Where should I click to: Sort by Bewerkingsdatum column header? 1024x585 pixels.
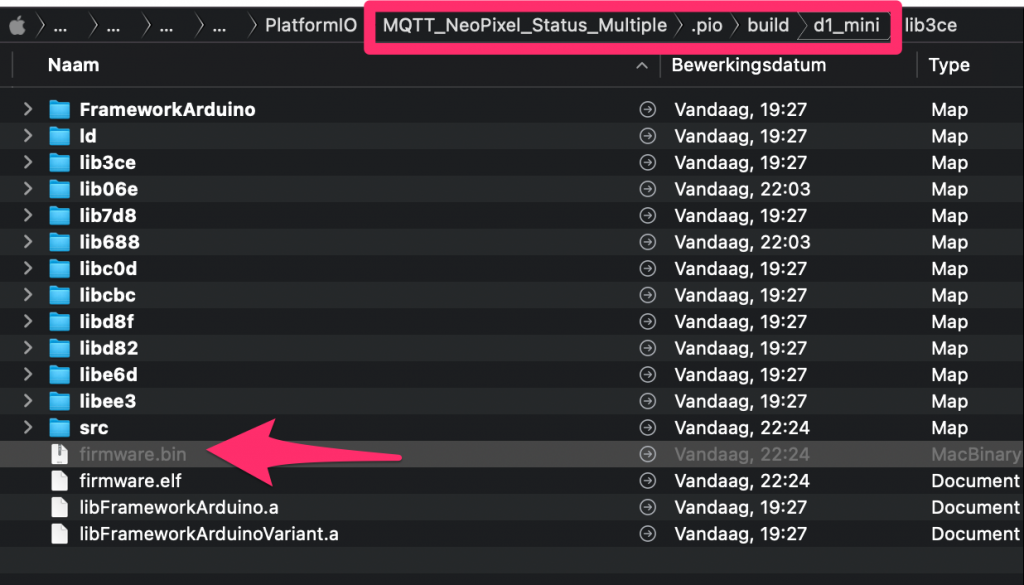coord(748,65)
